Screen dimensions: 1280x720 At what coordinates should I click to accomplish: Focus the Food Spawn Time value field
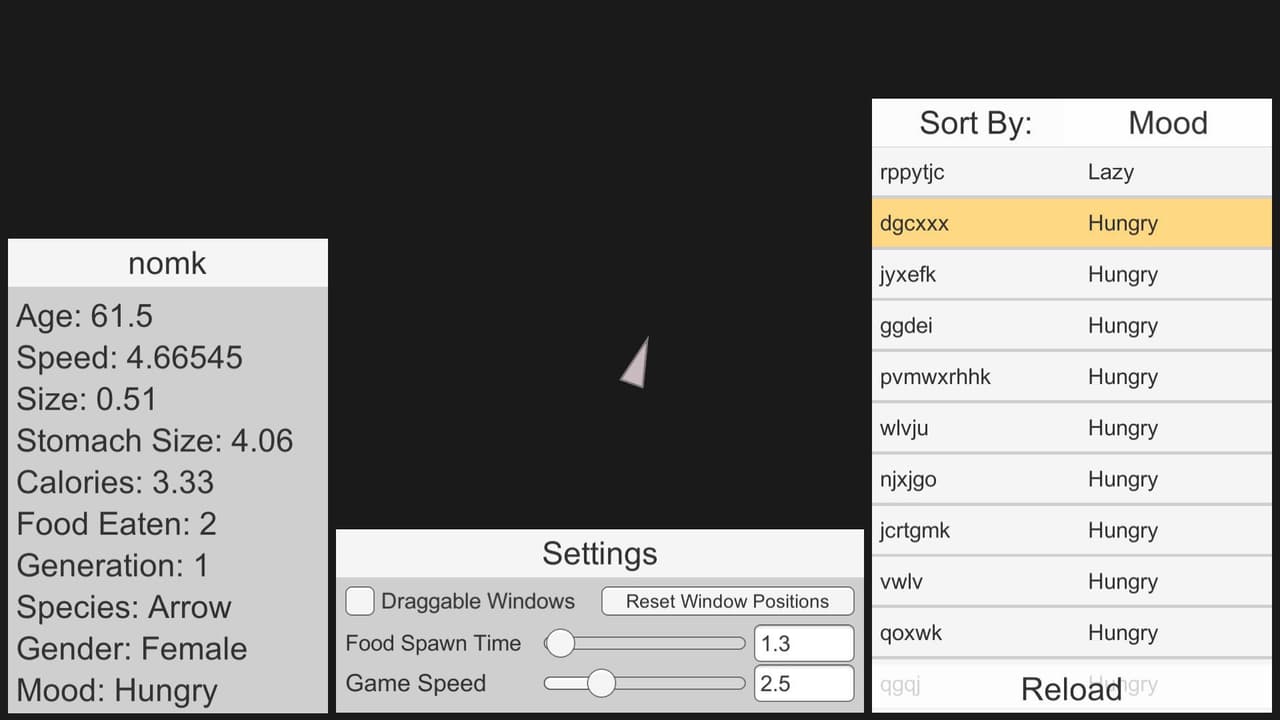pos(804,643)
